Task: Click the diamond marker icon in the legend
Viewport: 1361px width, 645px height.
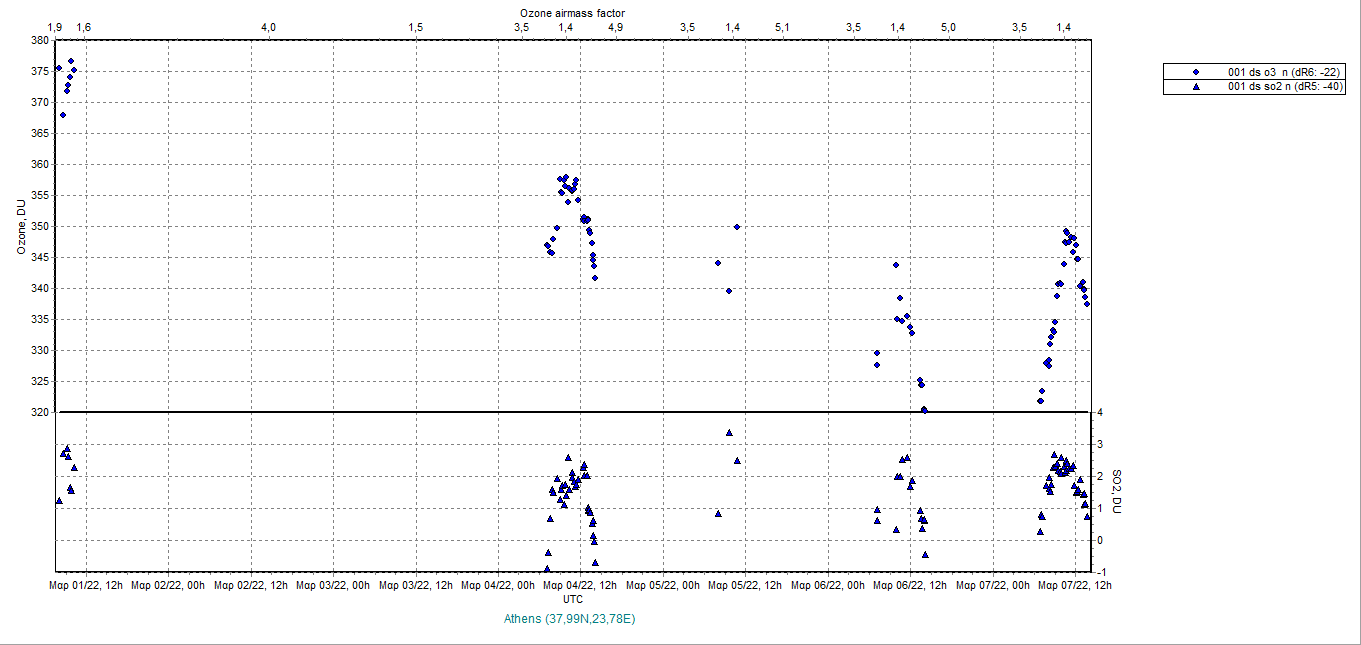Action: [x=1196, y=72]
